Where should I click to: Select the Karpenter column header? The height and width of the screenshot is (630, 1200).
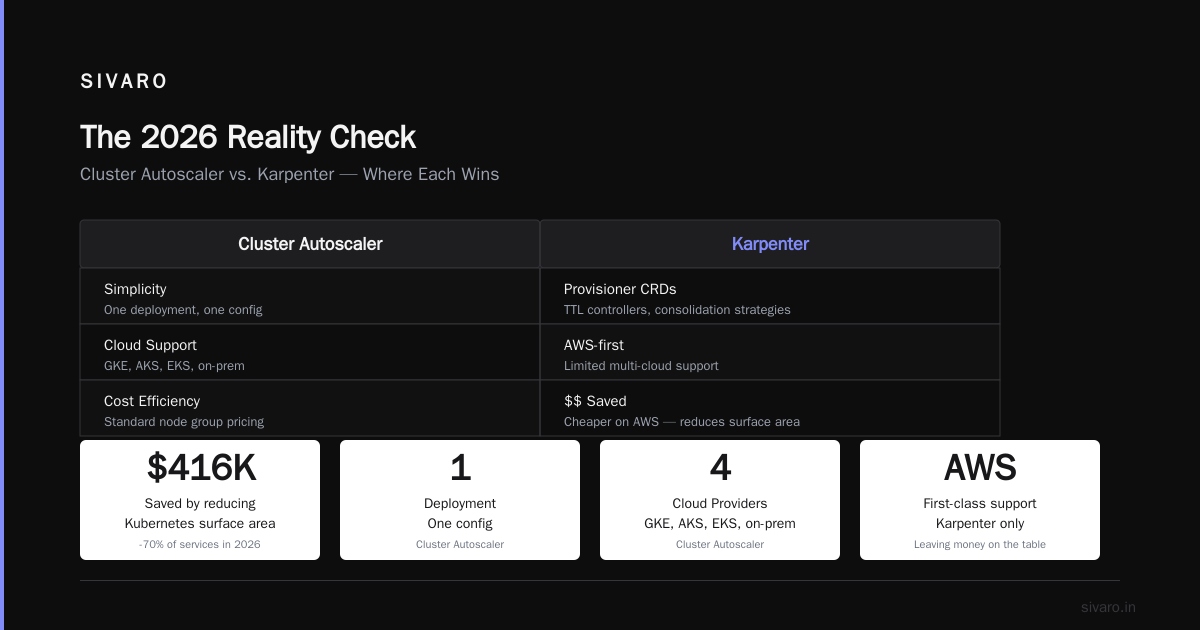(x=770, y=244)
